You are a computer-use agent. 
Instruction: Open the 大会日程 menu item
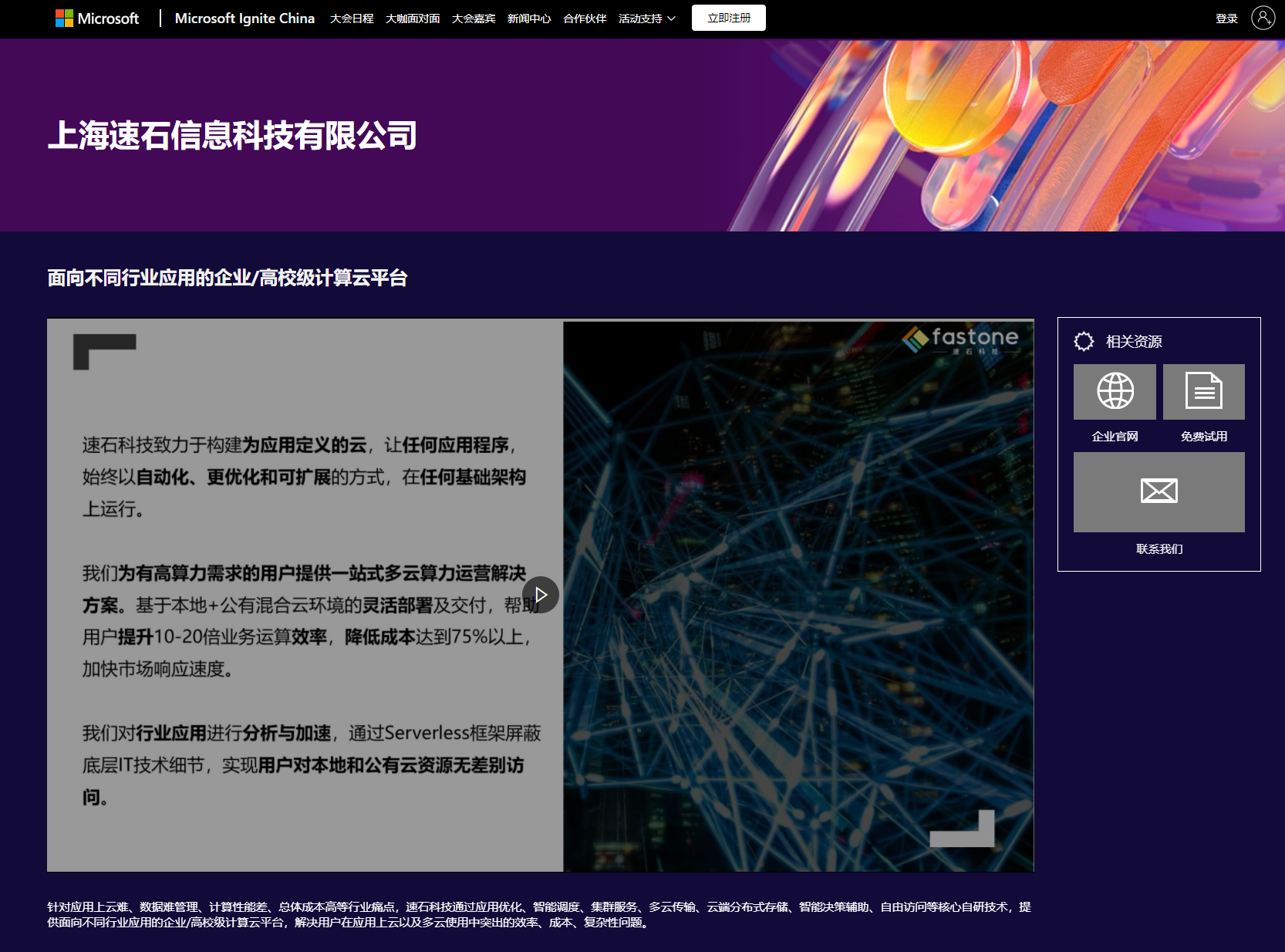click(352, 19)
